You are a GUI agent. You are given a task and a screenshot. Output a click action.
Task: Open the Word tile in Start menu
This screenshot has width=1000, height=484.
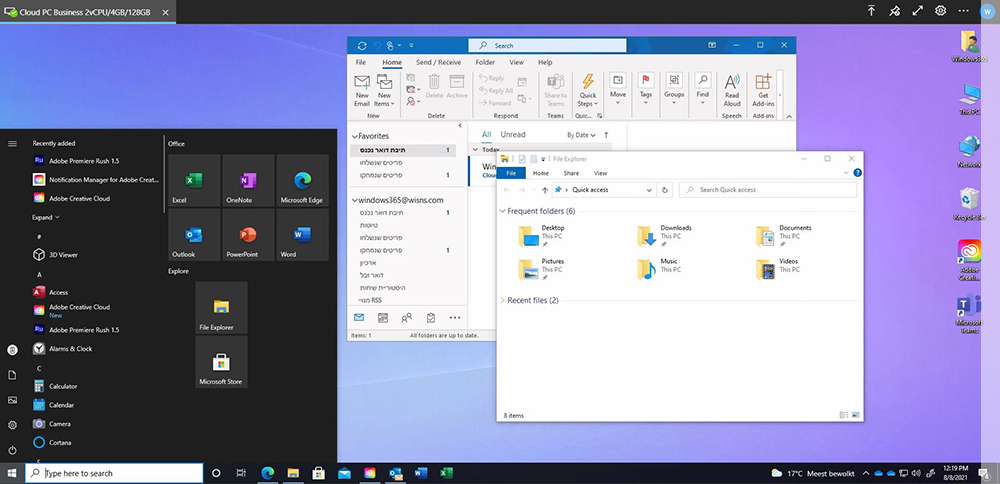[x=302, y=235]
